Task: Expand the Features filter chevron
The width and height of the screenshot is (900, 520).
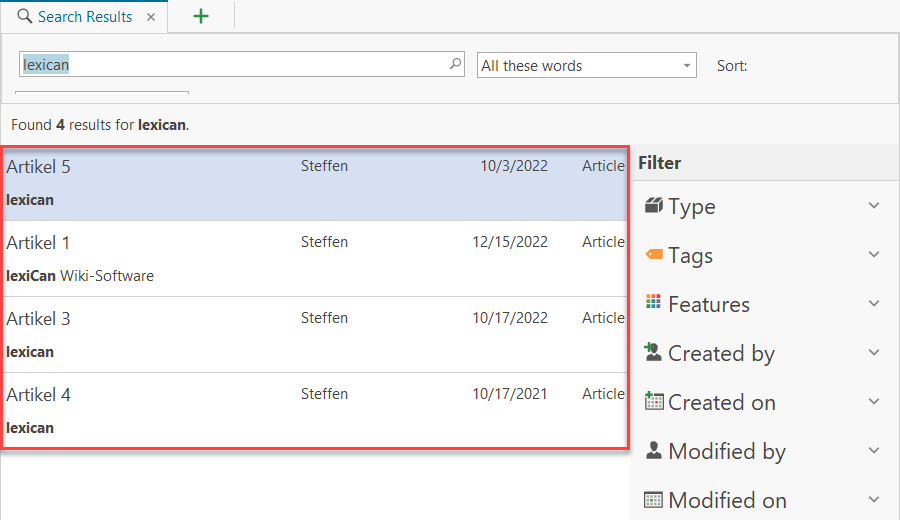Action: point(874,304)
